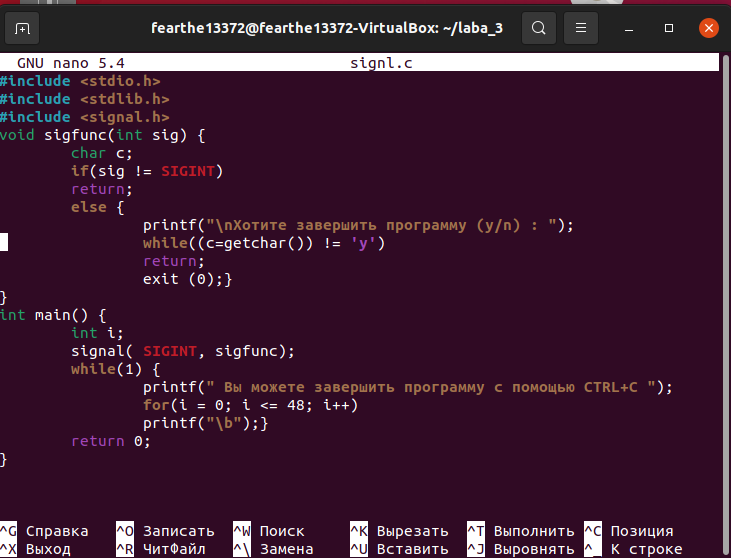Click the window title fearthe13372@fearthe13372-VirtualBox

[327, 28]
